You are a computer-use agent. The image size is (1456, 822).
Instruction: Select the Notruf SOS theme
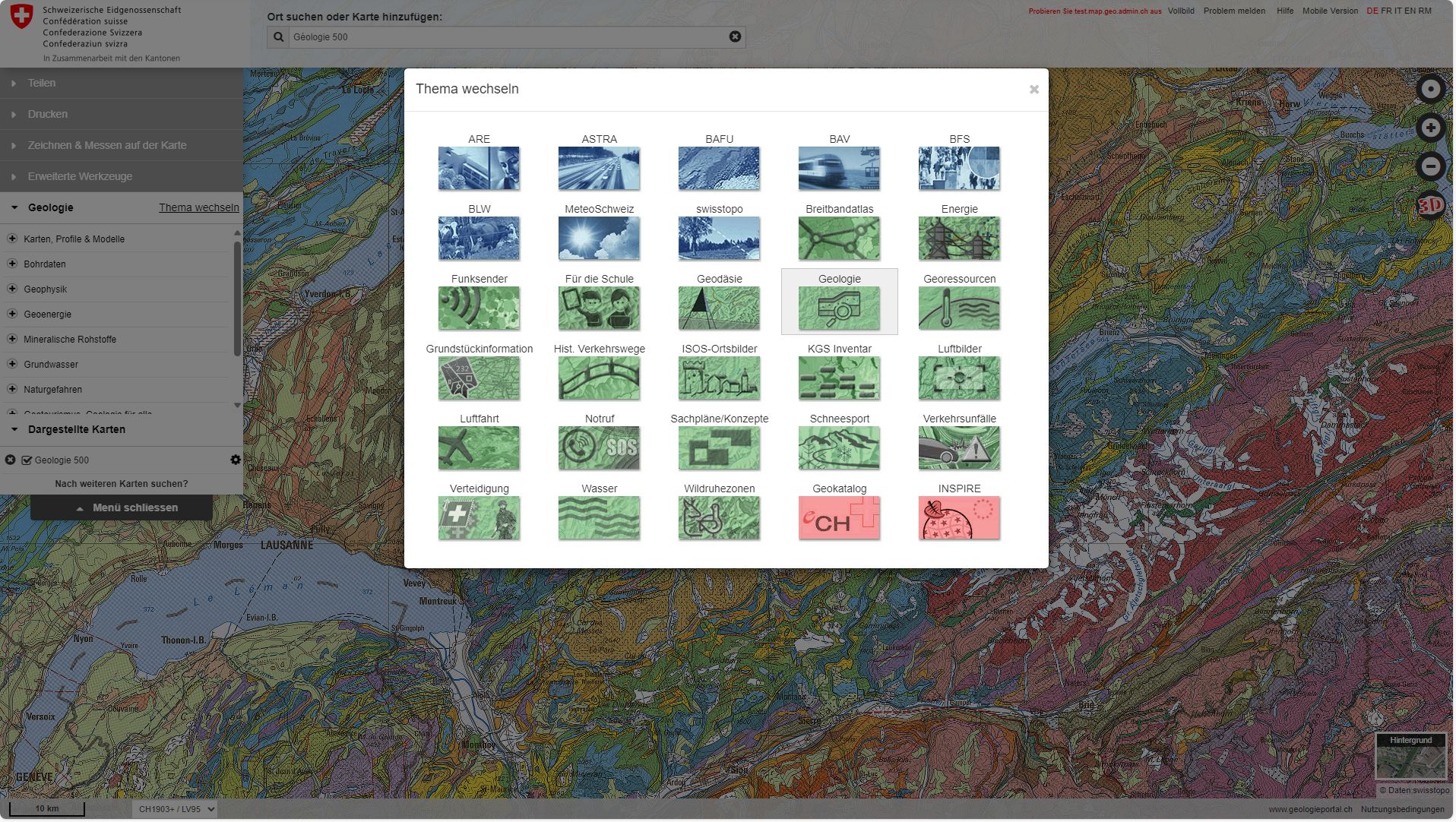point(599,447)
